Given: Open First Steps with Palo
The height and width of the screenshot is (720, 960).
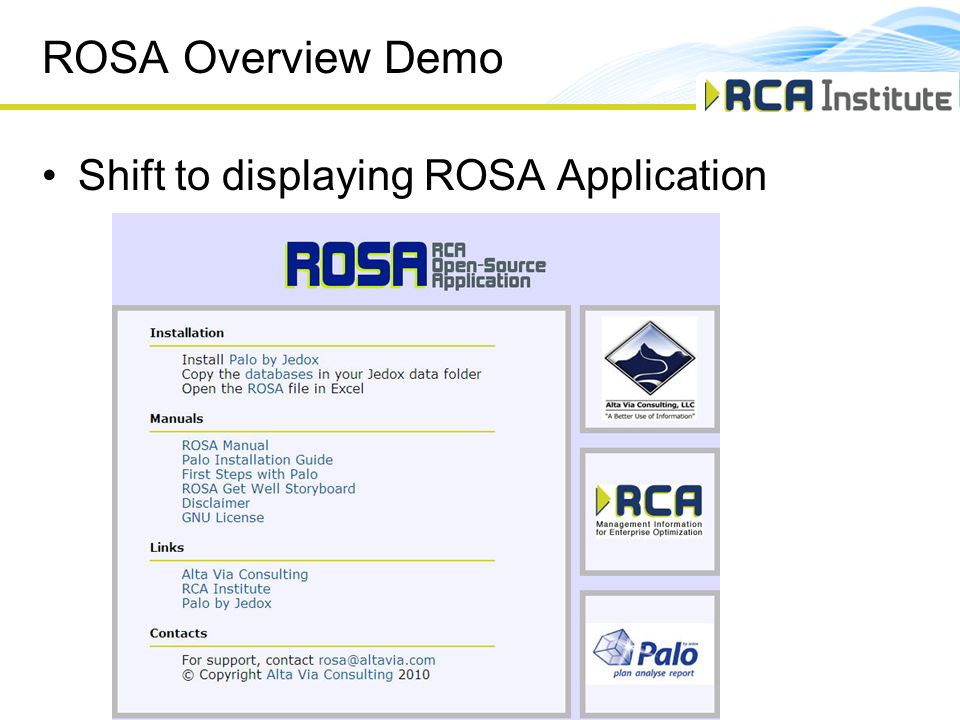Looking at the screenshot, I should point(249,474).
